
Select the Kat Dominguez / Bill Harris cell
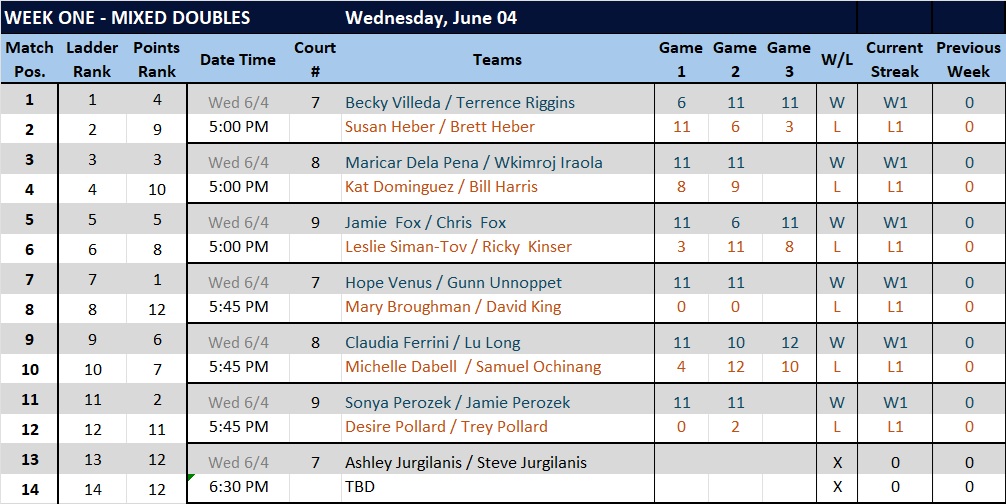(x=497, y=187)
